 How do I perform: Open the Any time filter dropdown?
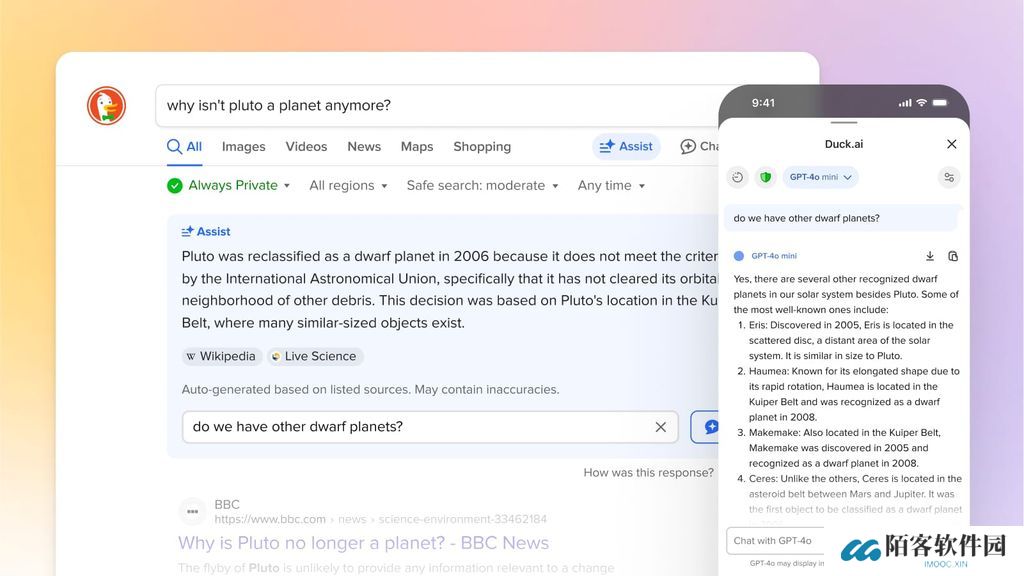coord(610,185)
